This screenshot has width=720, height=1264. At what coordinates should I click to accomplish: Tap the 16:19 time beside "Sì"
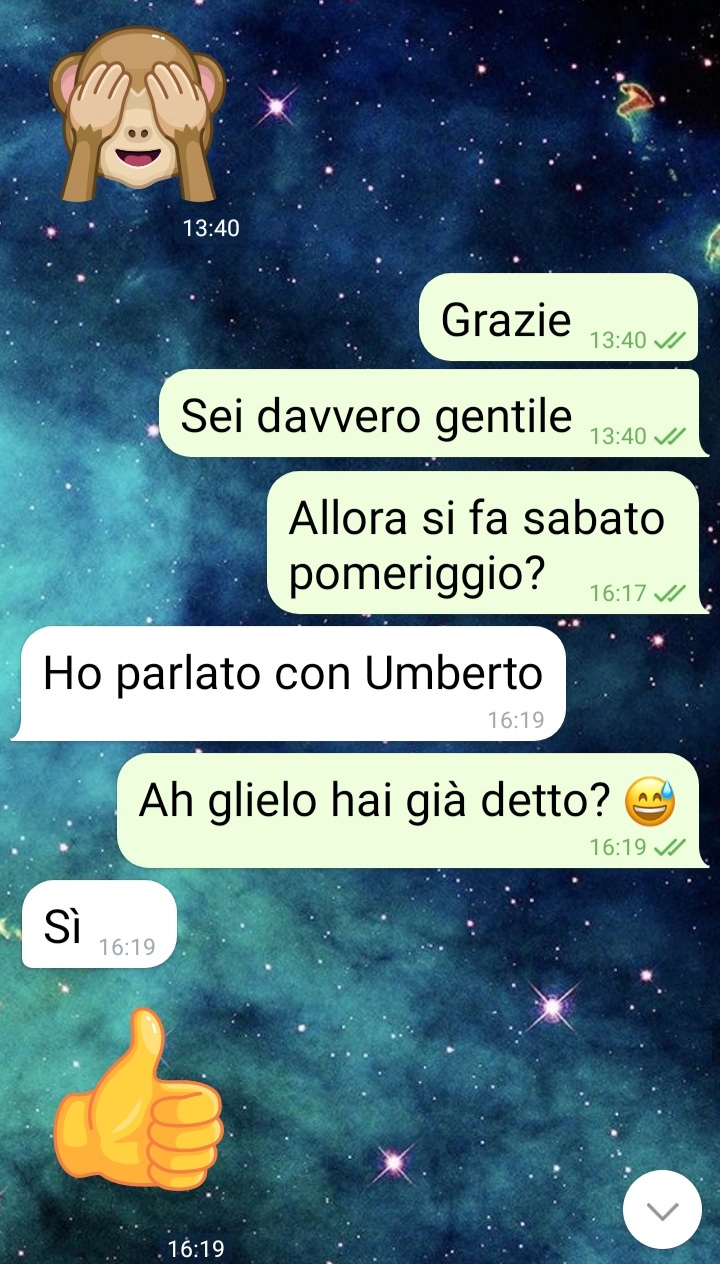point(128,947)
